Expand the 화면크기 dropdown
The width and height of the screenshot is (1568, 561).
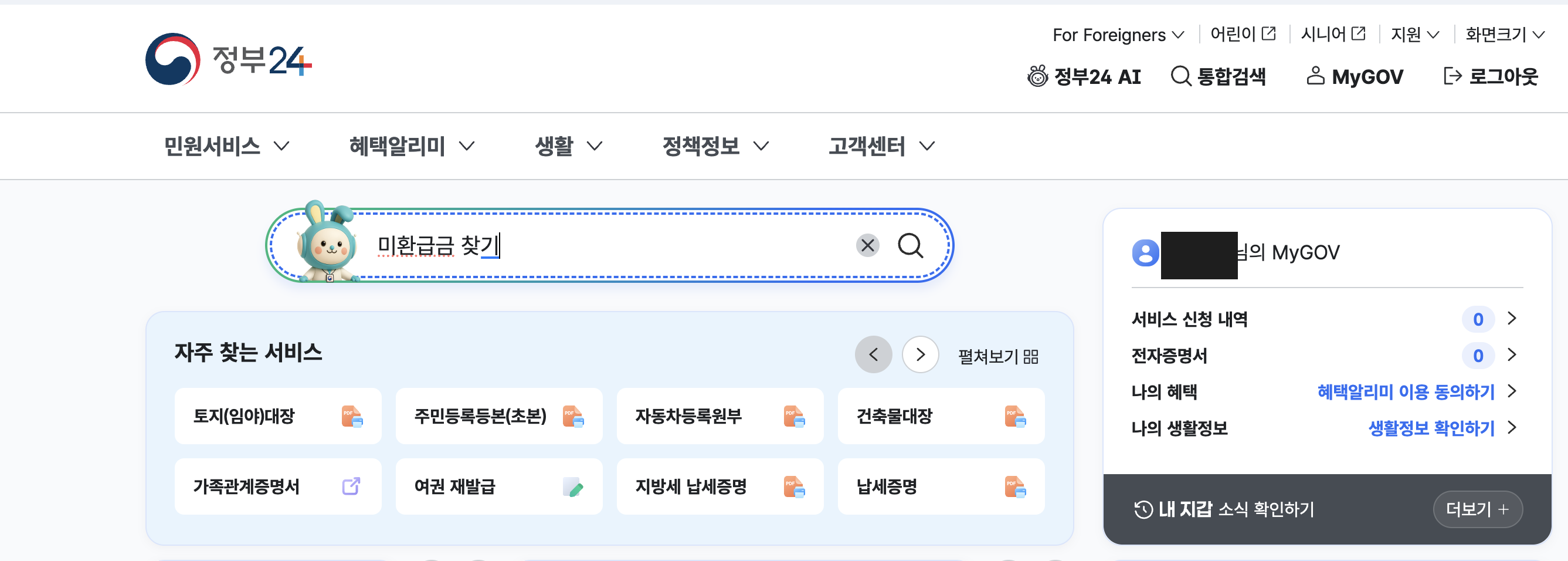[1505, 35]
